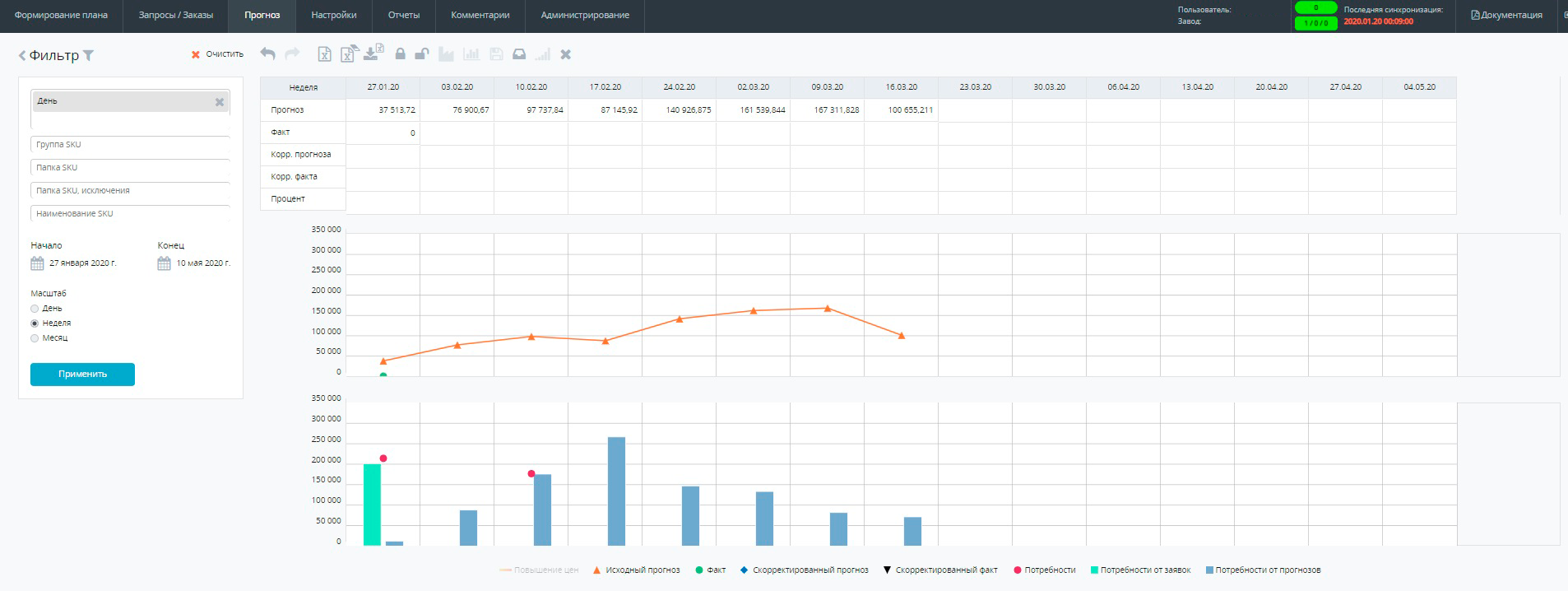Click the 'Корр. прогноза' row label
1568x591 pixels.
[x=303, y=155]
